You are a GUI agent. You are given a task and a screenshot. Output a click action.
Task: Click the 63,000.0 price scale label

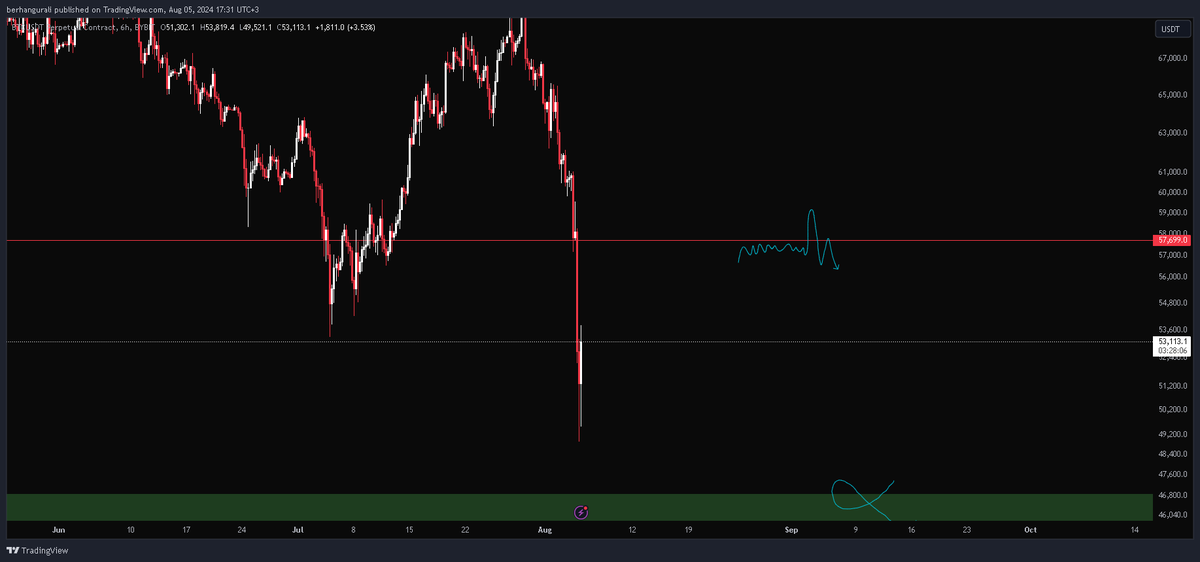[1172, 133]
